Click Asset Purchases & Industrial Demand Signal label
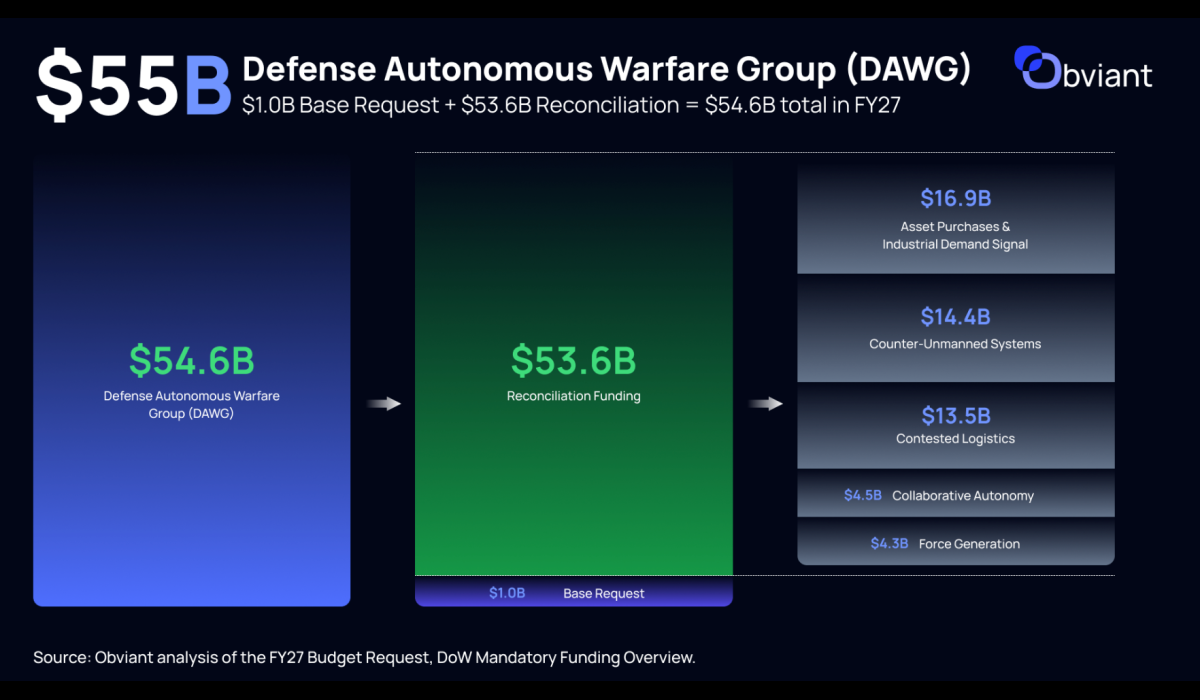 pyautogui.click(x=955, y=235)
